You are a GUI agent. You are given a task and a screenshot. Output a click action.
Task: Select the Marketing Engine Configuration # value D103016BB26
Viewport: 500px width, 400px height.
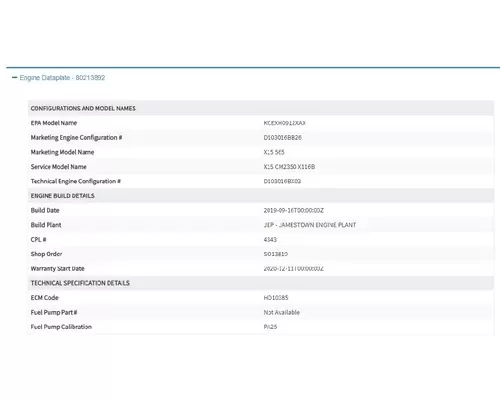(282, 138)
